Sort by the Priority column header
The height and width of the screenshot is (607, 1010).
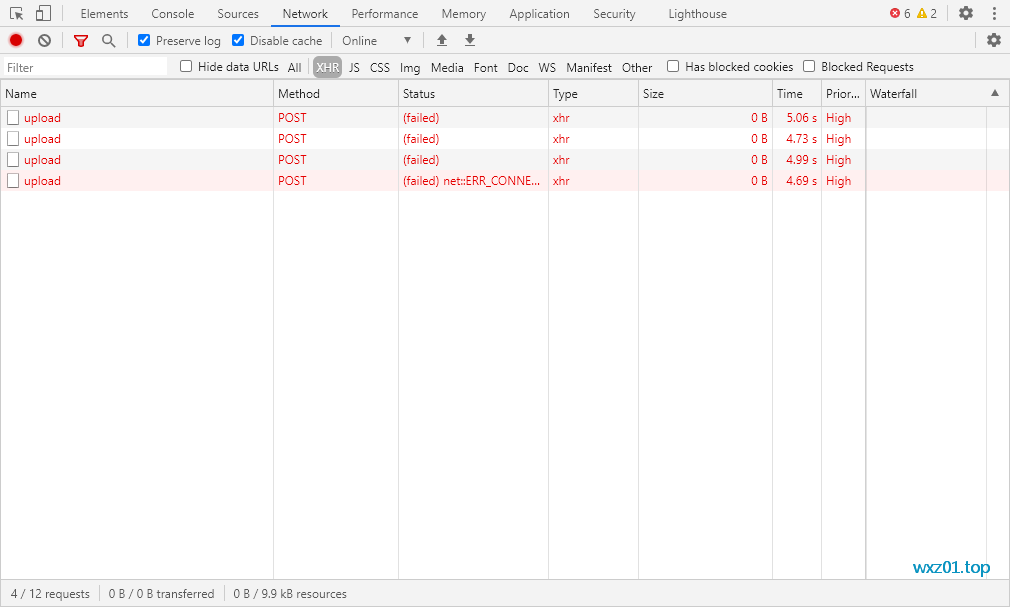[843, 93]
